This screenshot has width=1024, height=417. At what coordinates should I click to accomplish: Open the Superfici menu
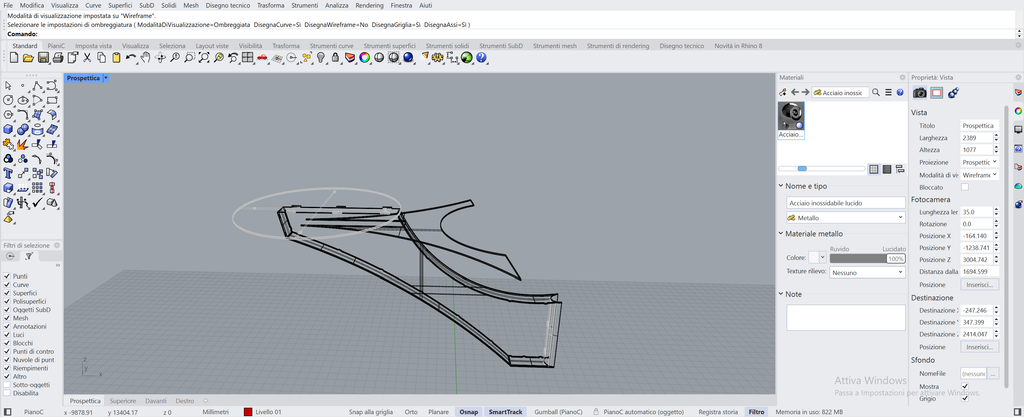(120, 5)
